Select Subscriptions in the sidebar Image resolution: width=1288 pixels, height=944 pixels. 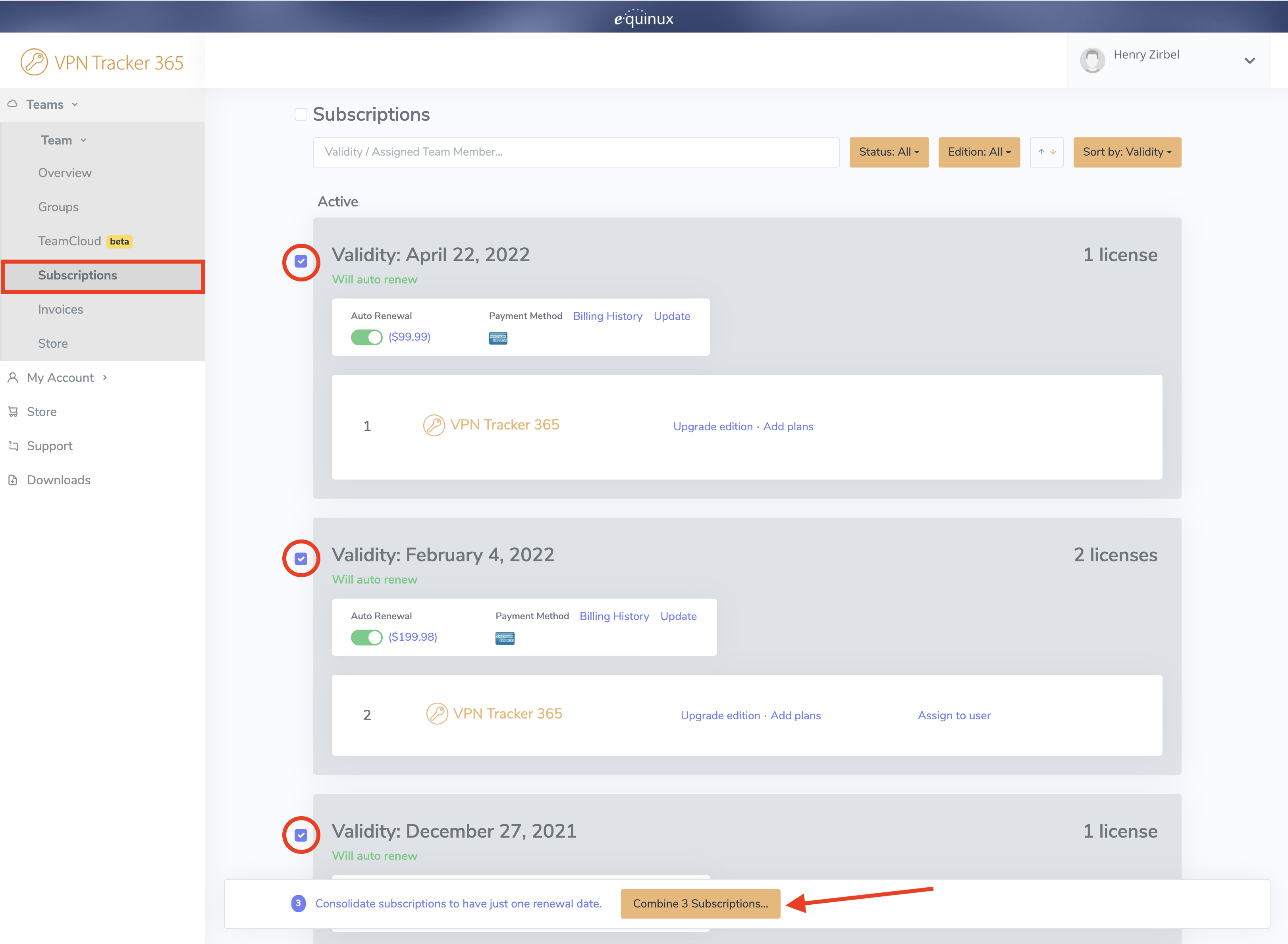point(103,276)
